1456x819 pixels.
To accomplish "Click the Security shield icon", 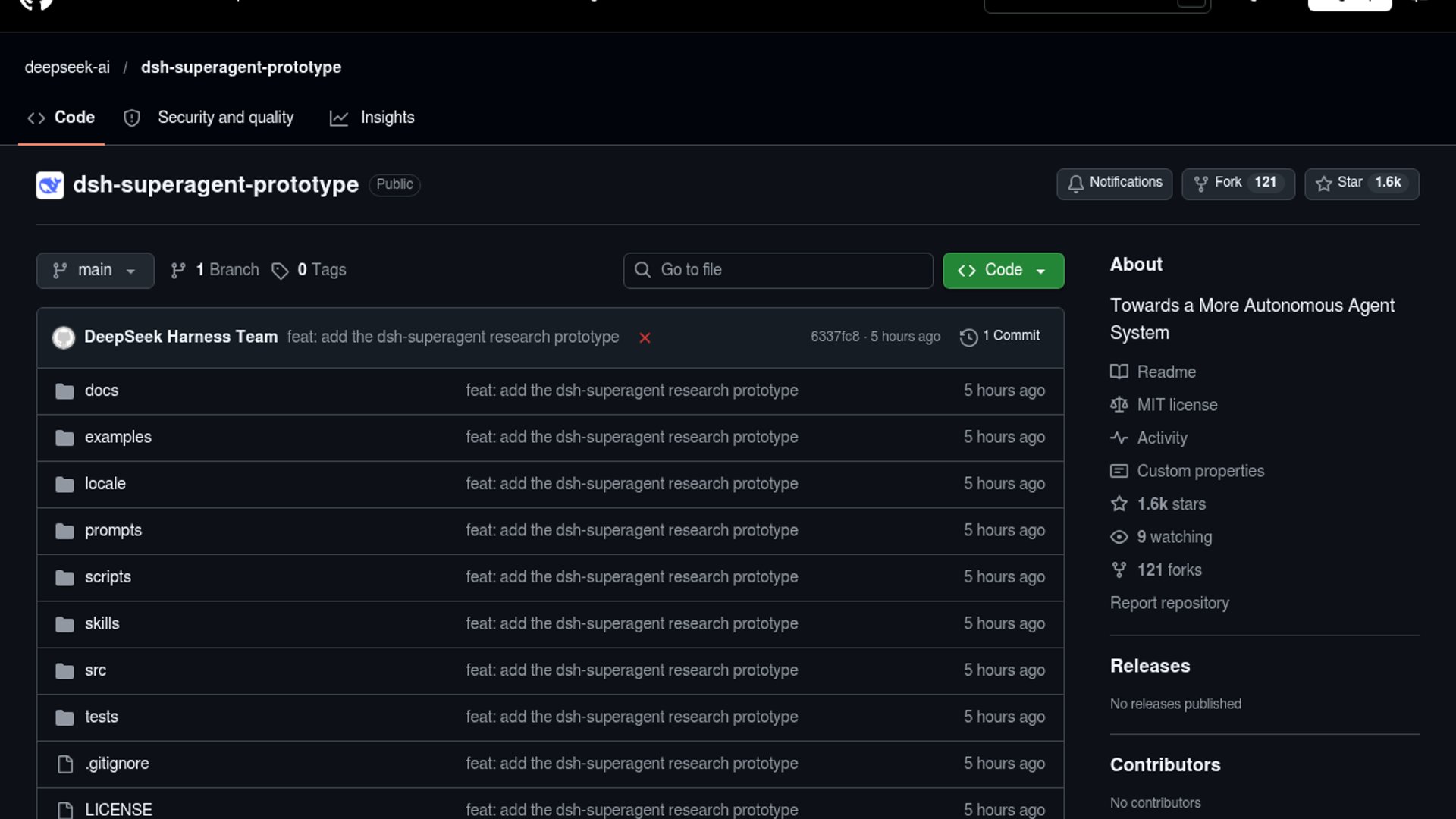I will pos(132,118).
